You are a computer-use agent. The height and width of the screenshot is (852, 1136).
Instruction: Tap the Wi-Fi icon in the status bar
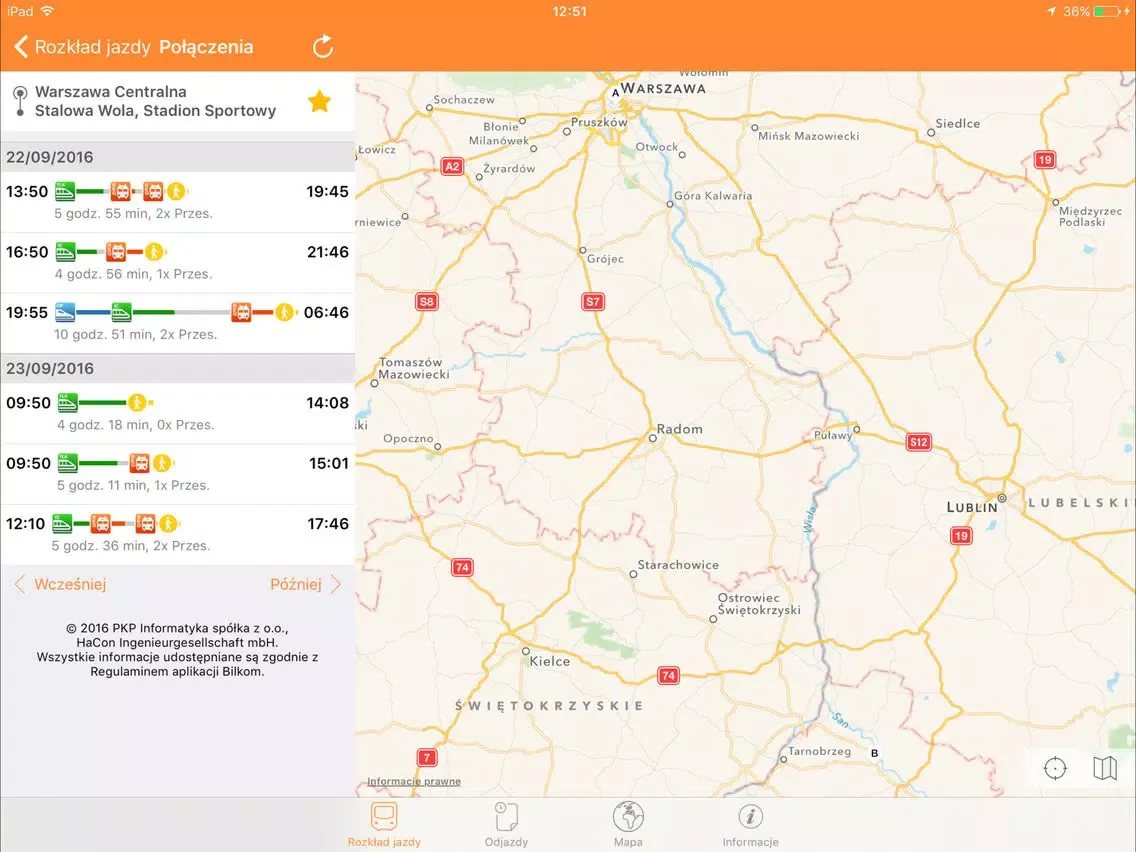pyautogui.click(x=48, y=11)
